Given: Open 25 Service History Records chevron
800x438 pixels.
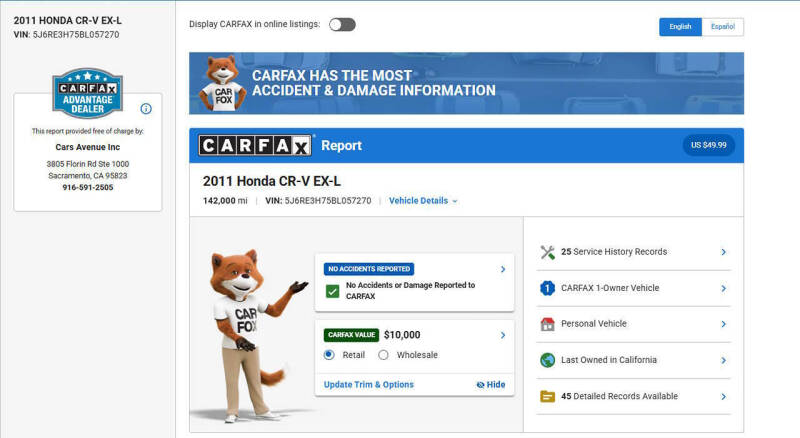Looking at the screenshot, I should [x=723, y=252].
